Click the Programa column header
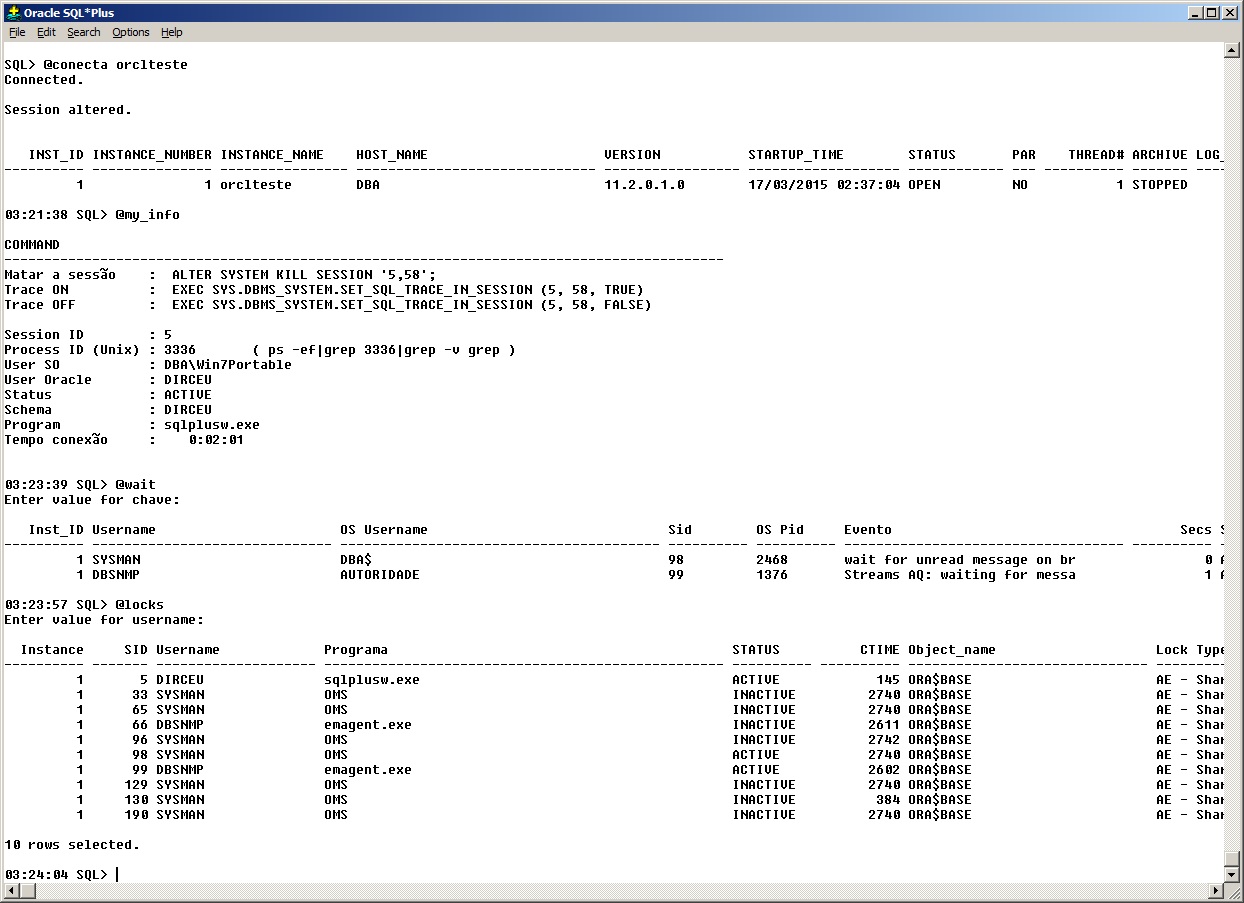The image size is (1244, 903). coord(356,650)
